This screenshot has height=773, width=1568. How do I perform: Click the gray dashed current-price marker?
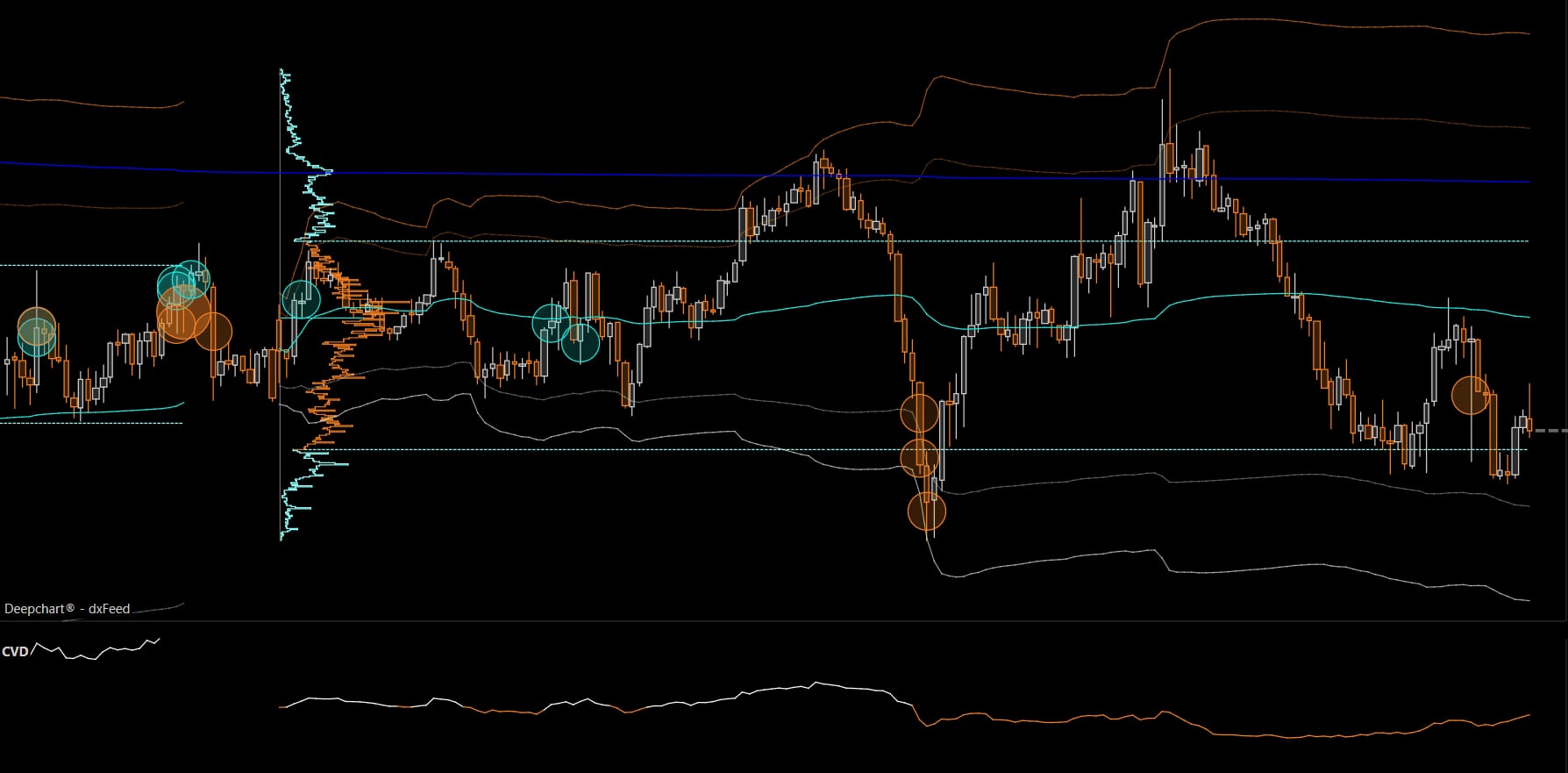pyautogui.click(x=1550, y=431)
